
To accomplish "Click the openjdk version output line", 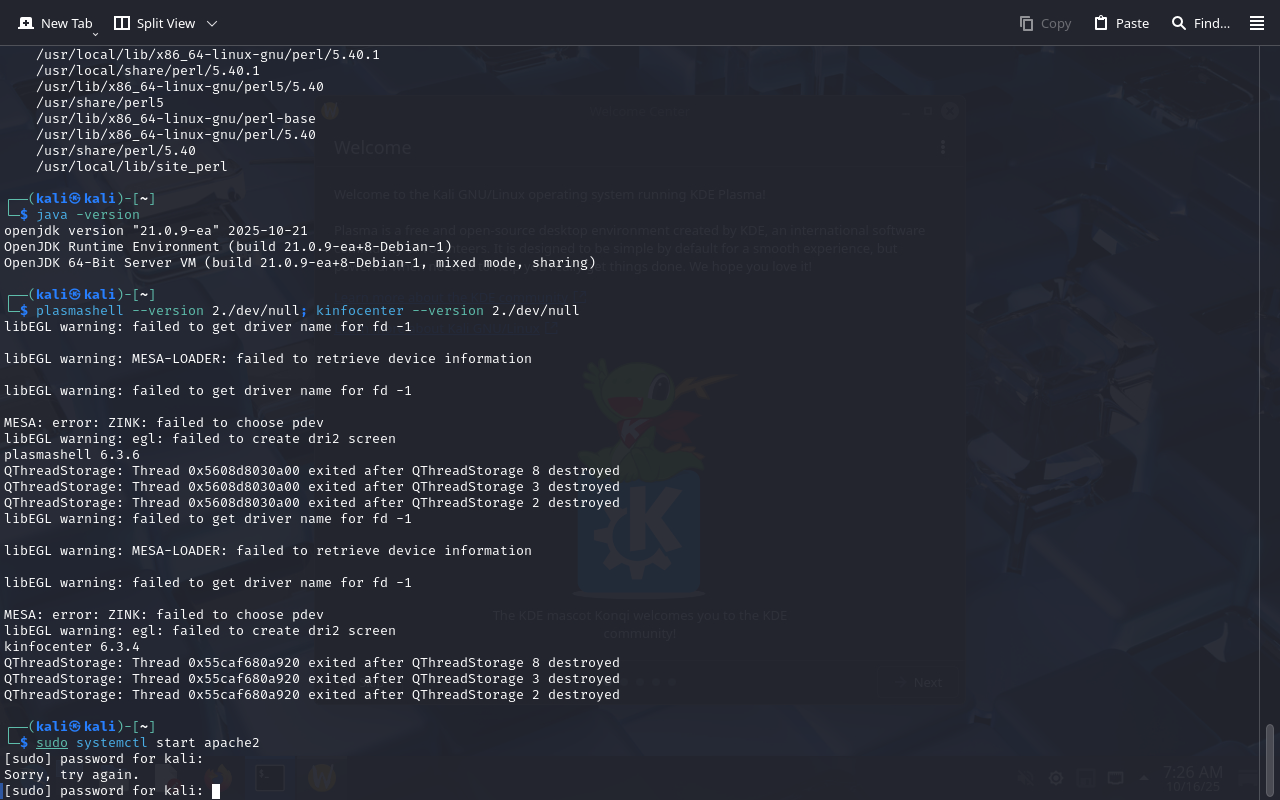I will point(156,231).
